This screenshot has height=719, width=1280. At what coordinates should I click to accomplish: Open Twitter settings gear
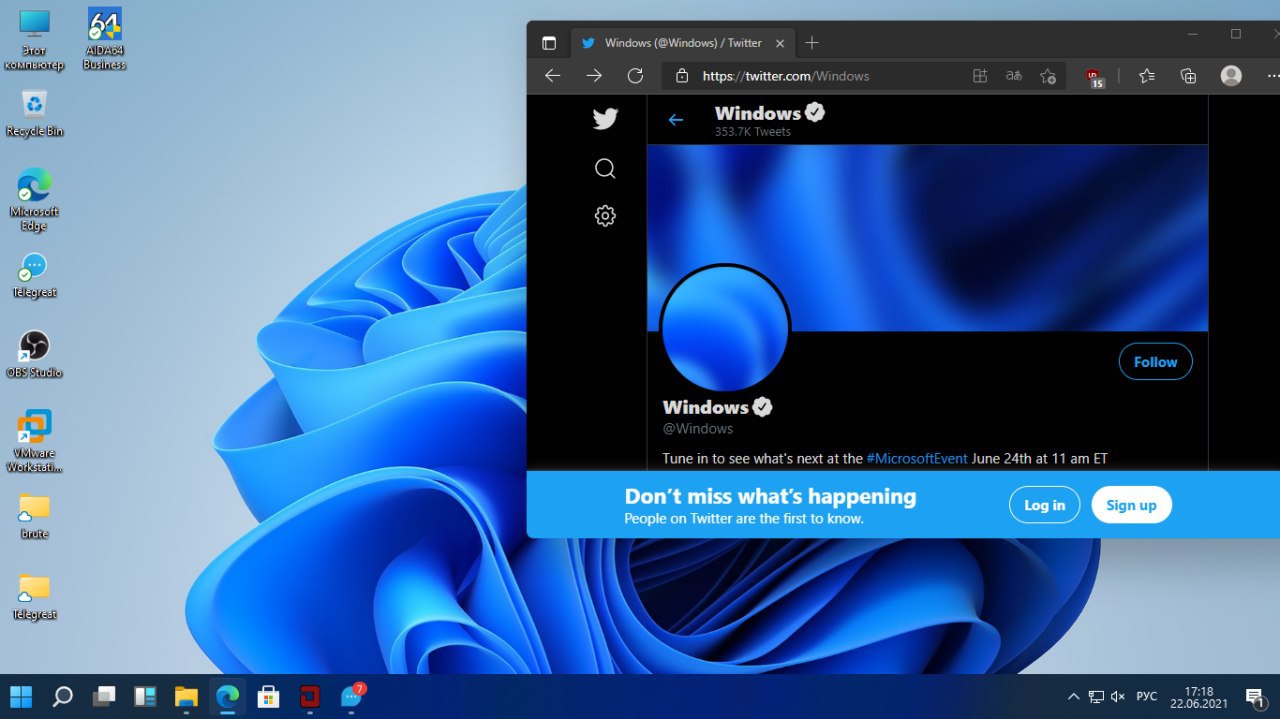[x=605, y=215]
